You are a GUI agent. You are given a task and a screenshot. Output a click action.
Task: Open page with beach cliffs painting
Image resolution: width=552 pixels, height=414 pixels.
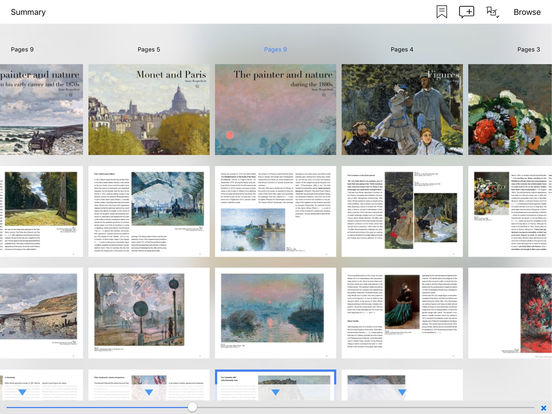pyautogui.click(x=42, y=313)
